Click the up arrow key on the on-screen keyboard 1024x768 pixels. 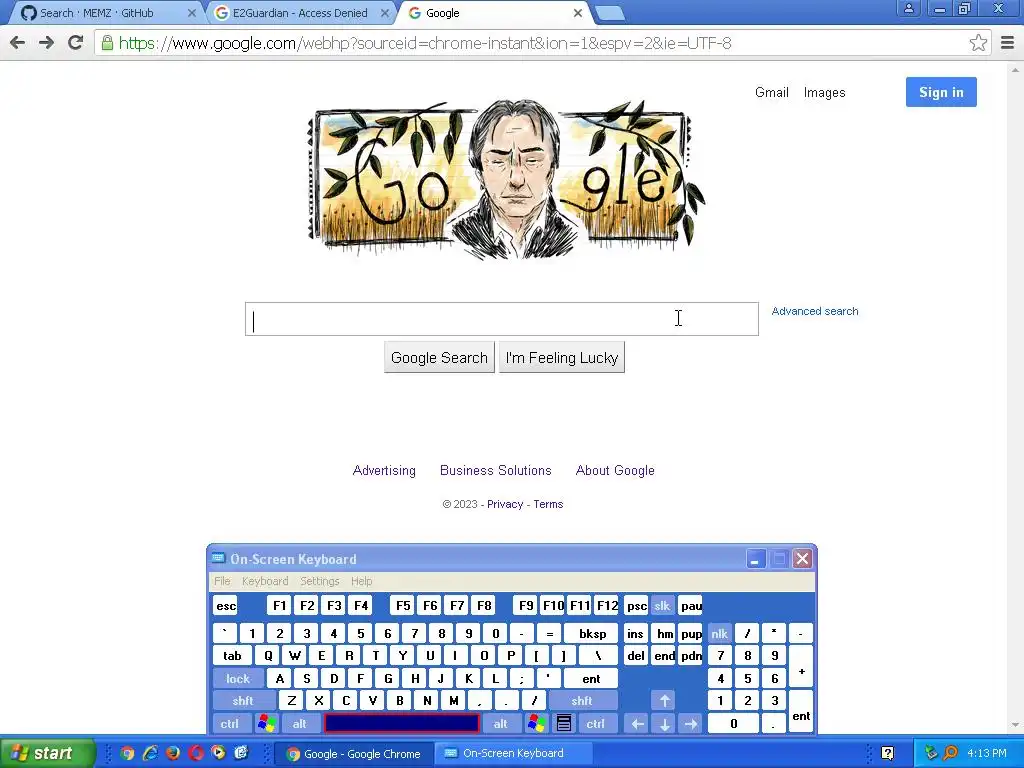[x=664, y=700]
